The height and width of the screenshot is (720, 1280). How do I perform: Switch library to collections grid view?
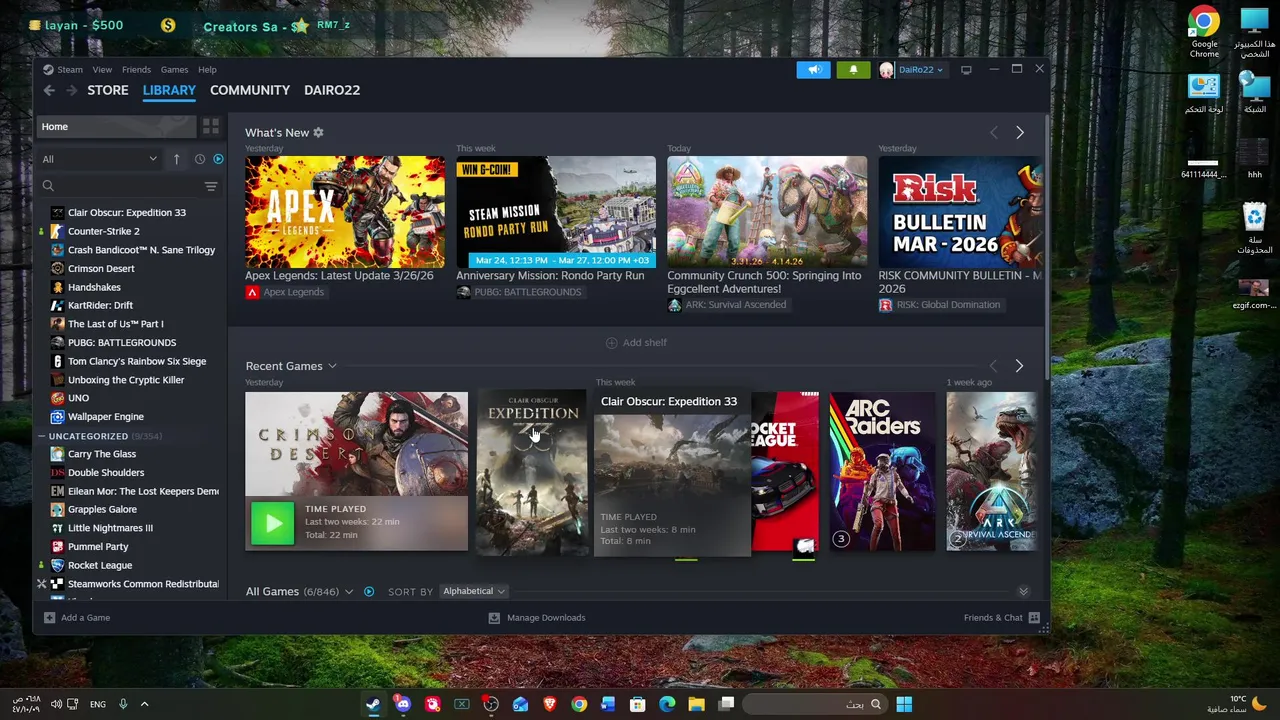(x=211, y=127)
